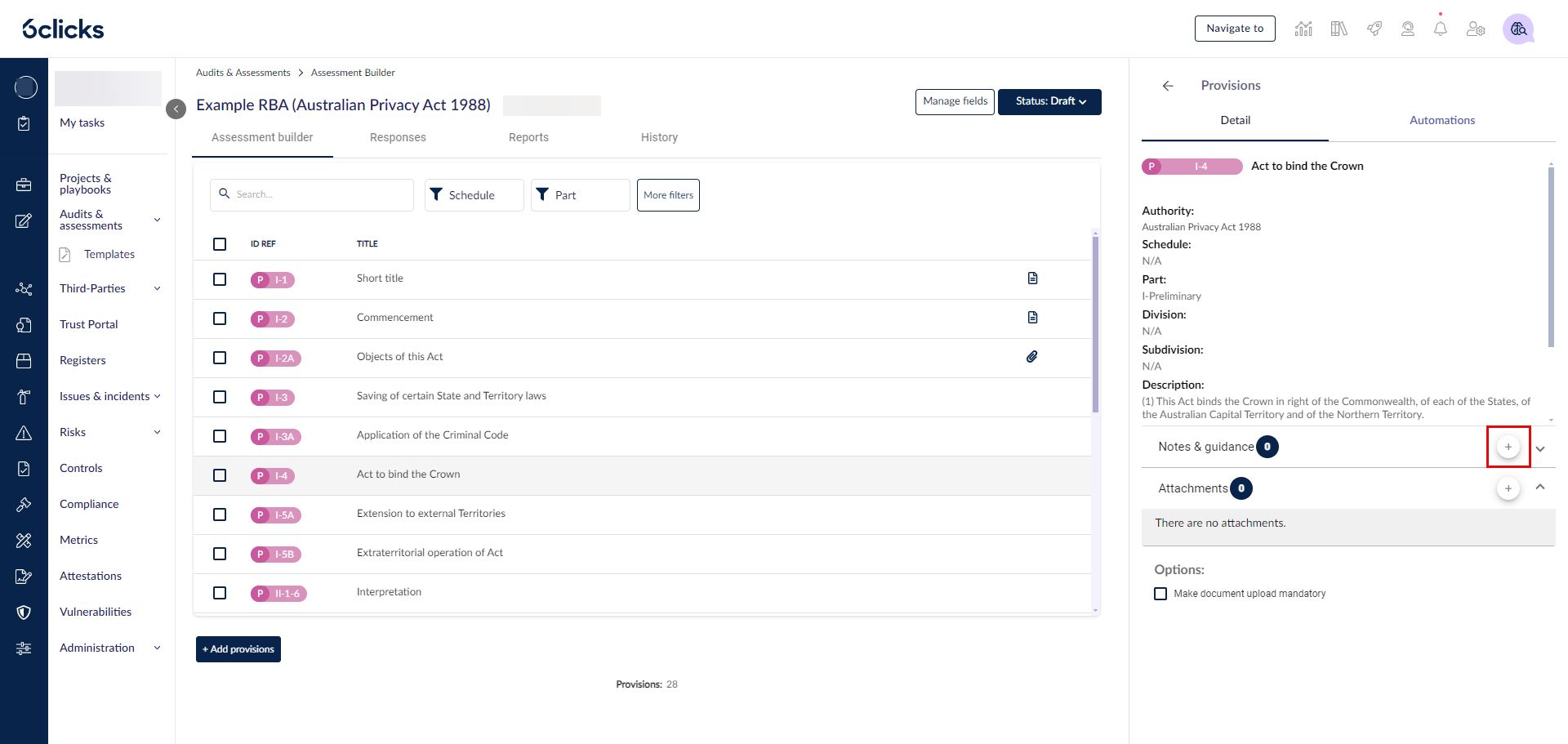Open the purple profile avatar
The image size is (1568, 744).
coord(1518,29)
